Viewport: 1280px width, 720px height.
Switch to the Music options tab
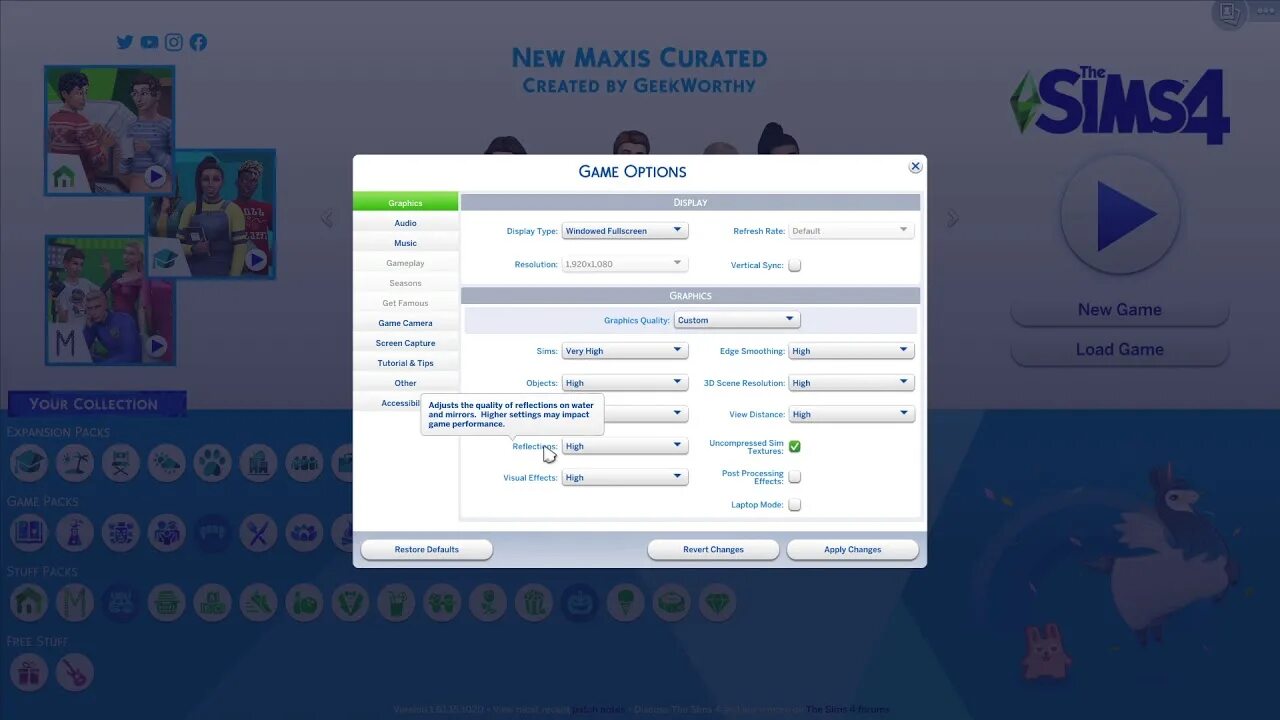[x=405, y=243]
